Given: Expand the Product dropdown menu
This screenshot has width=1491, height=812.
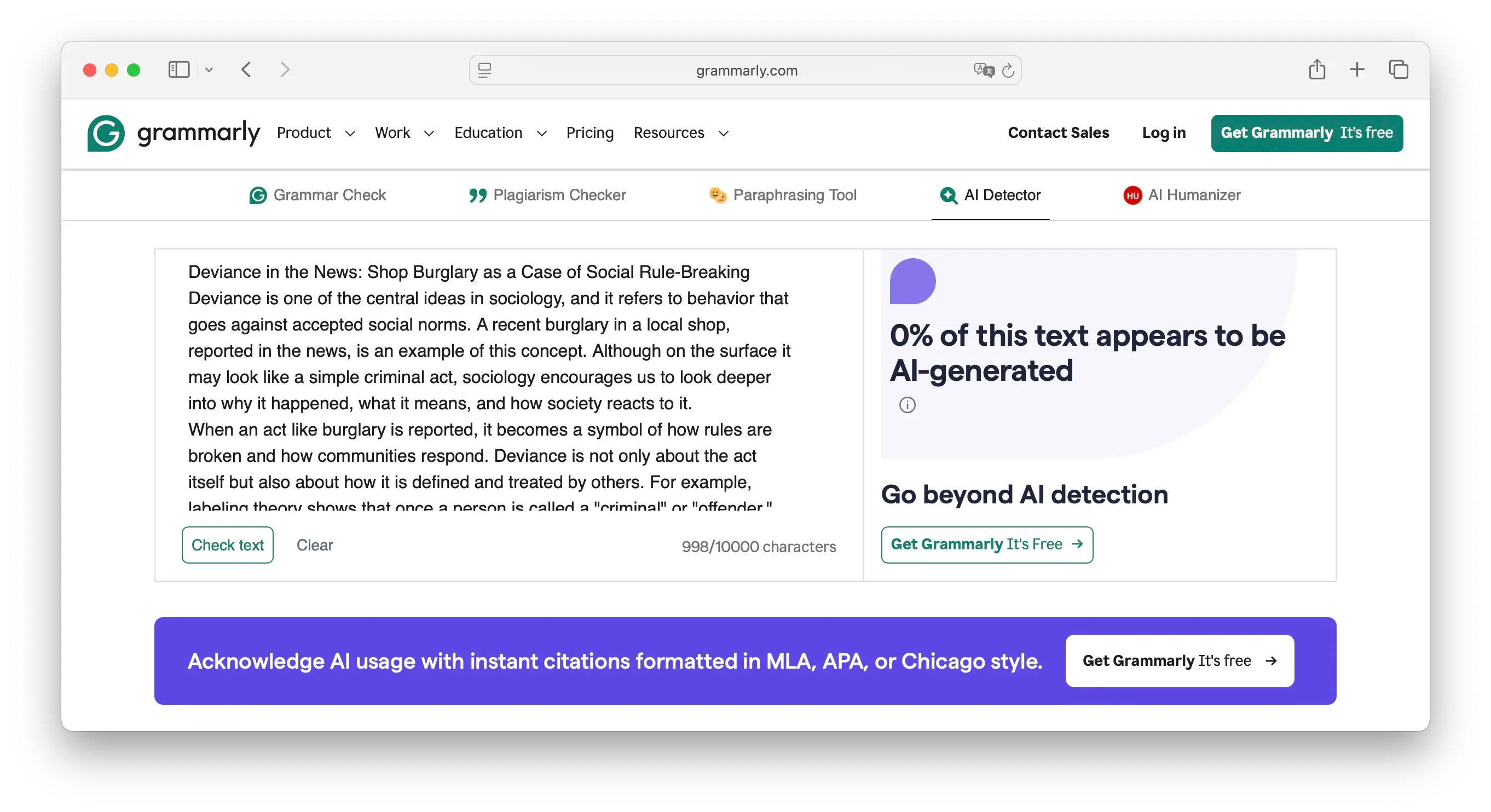Looking at the screenshot, I should coord(316,133).
